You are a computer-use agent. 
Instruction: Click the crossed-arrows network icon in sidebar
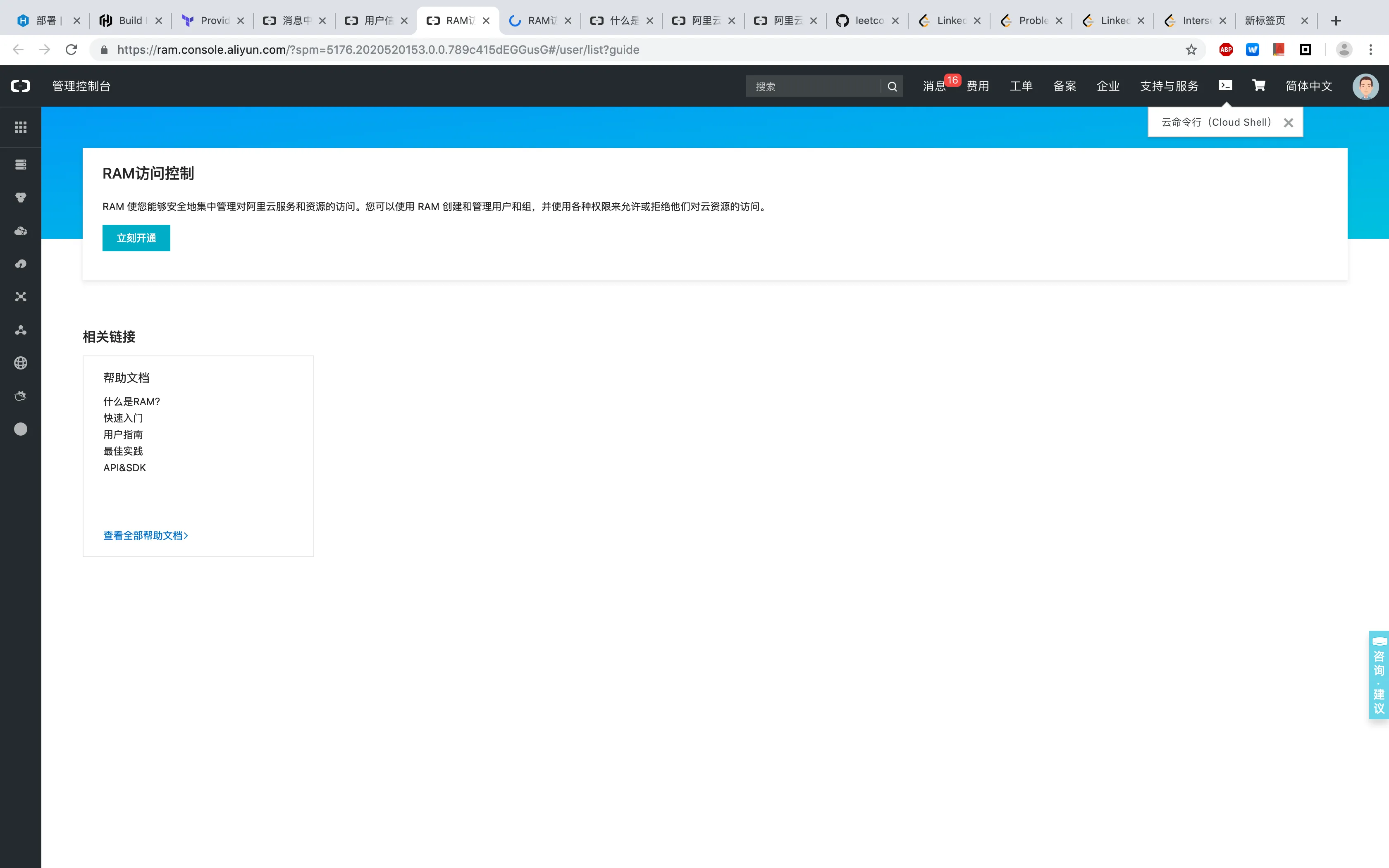point(21,297)
